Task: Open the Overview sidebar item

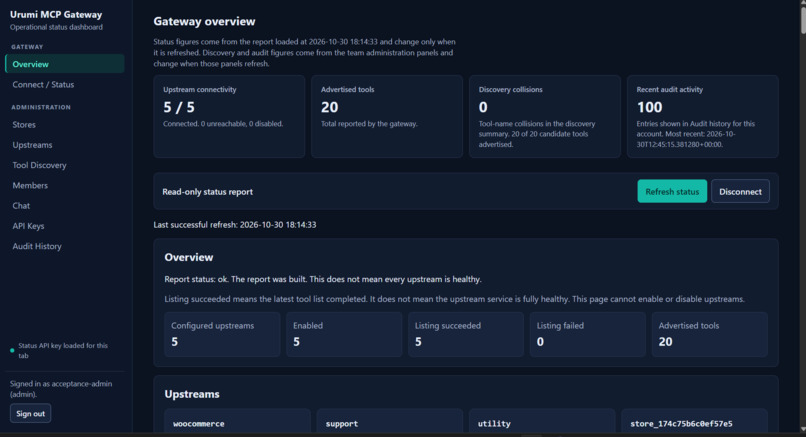Action: (x=65, y=64)
